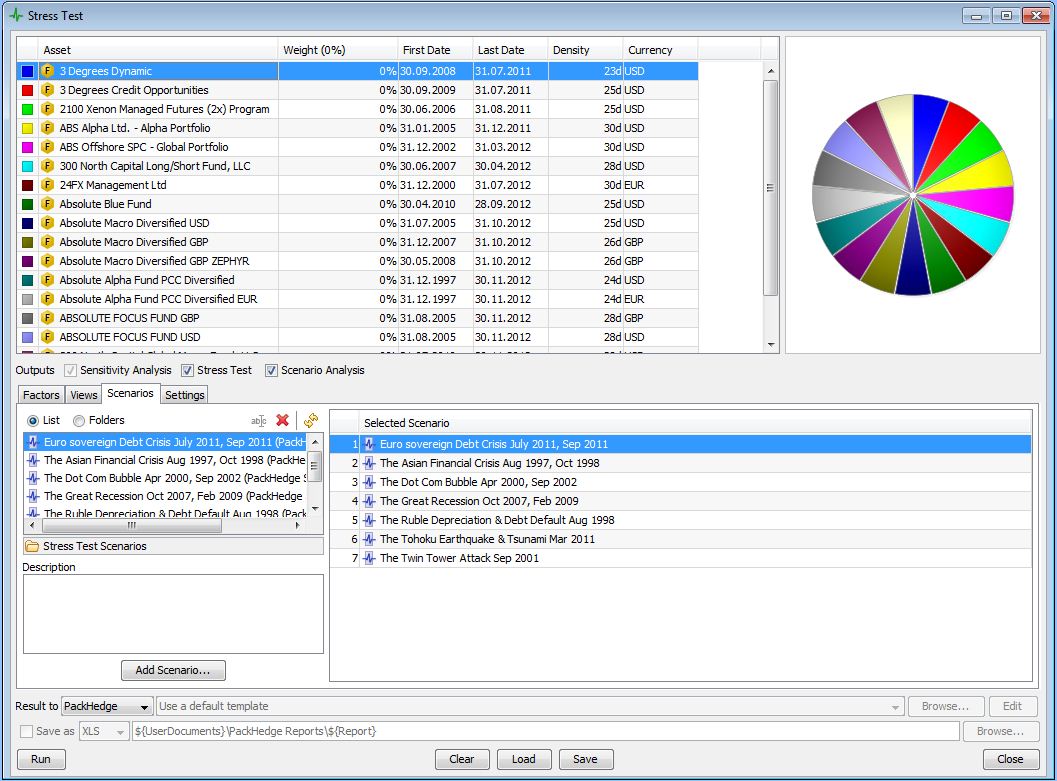This screenshot has height=781, width=1057.
Task: Click fund icon of 24FX Management Ltd
Action: (47, 185)
